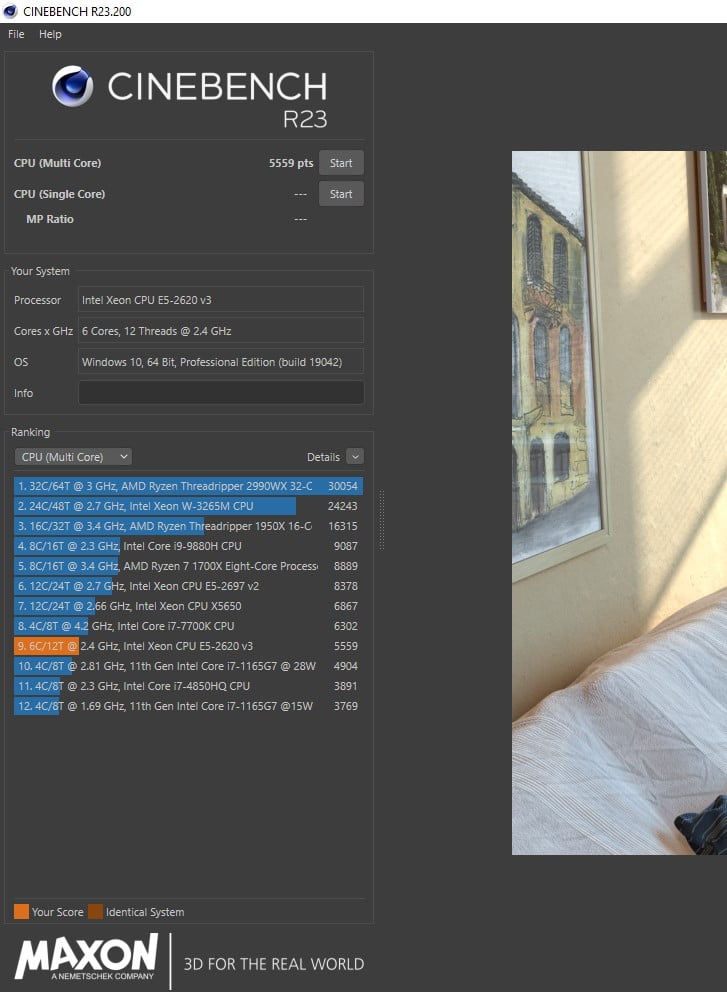Open the Help menu
The width and height of the screenshot is (727, 992).
click(x=50, y=34)
